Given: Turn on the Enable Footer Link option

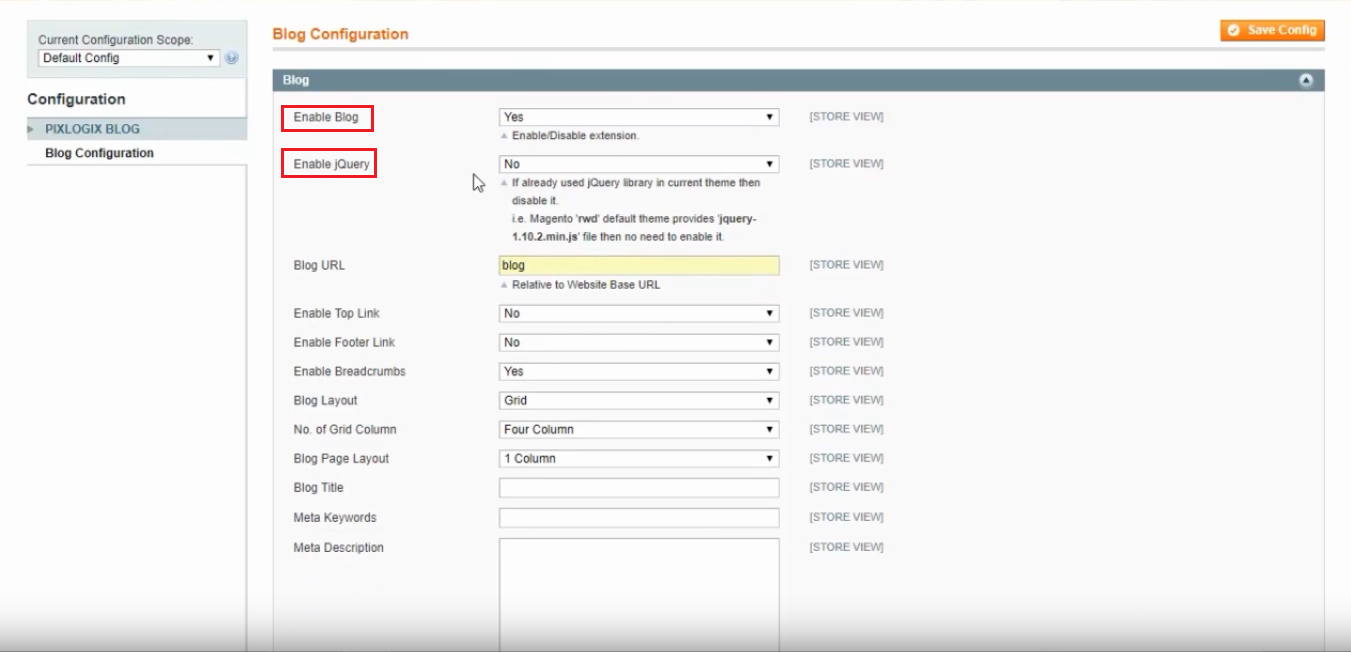Looking at the screenshot, I should click(x=637, y=341).
